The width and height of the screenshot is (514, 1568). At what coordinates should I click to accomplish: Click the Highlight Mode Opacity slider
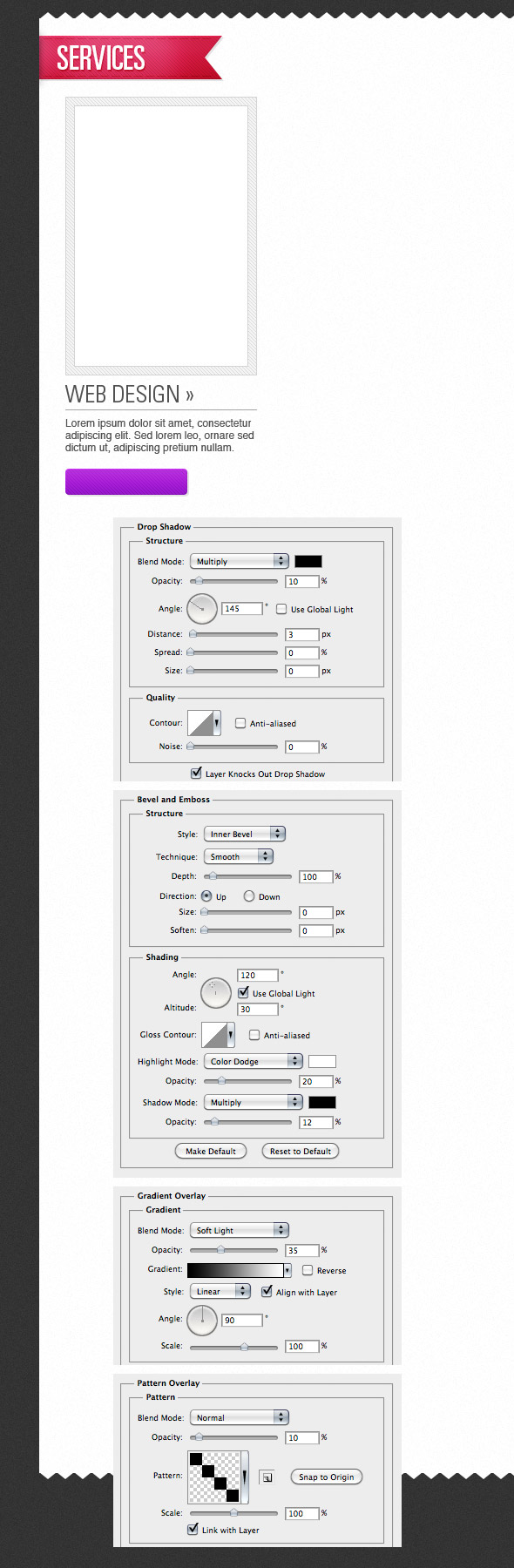pyautogui.click(x=247, y=1081)
